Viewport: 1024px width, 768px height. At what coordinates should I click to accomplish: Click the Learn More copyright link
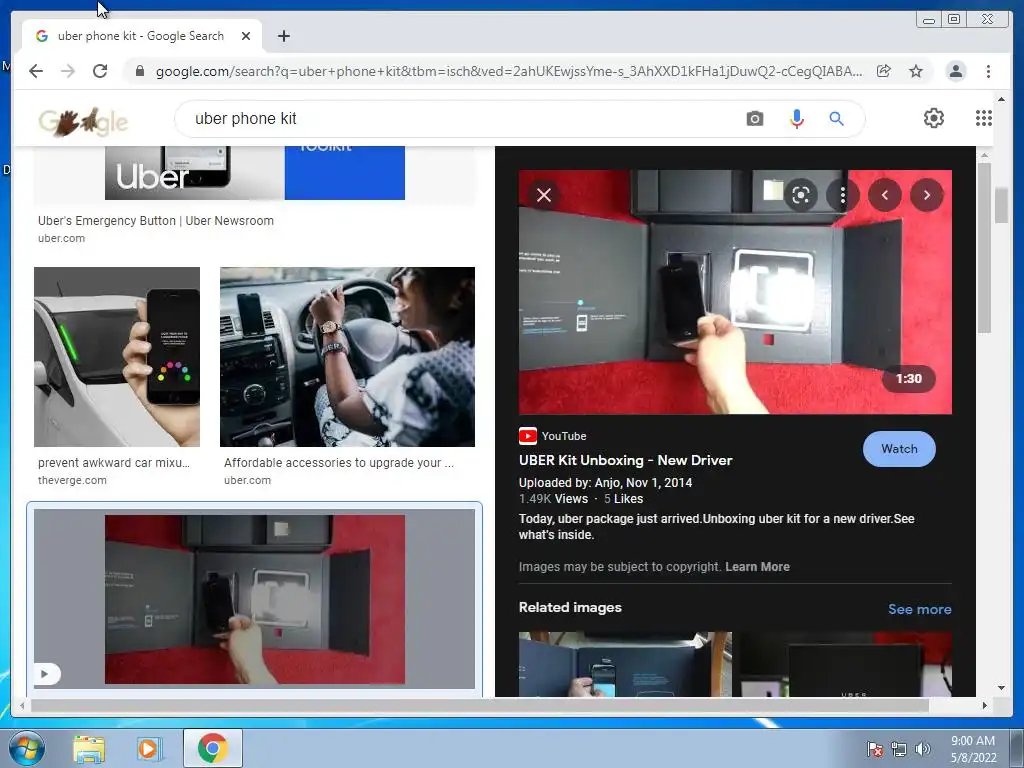pos(757,567)
